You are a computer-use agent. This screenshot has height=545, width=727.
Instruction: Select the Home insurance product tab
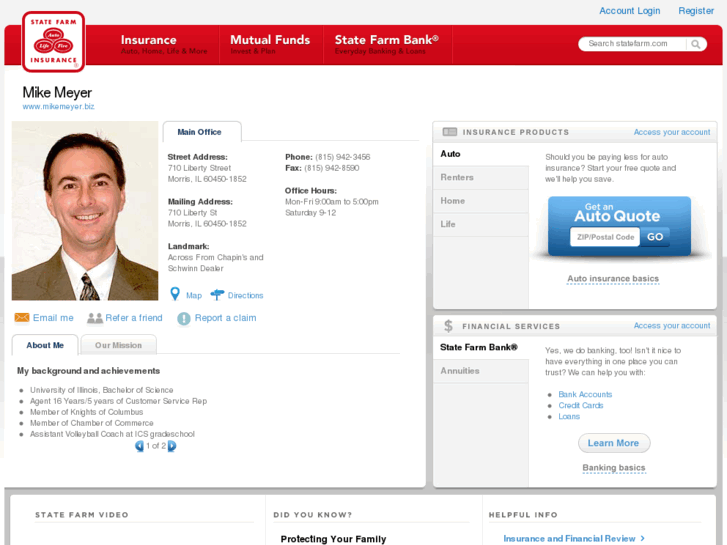481,201
